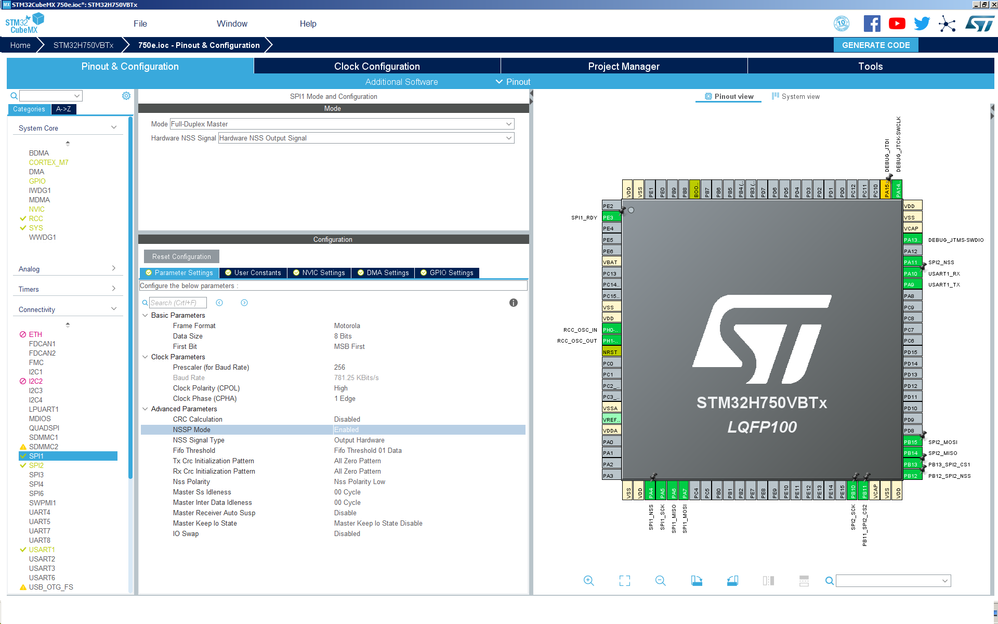
Task: Zoom out of the chip pinout view
Action: click(660, 581)
